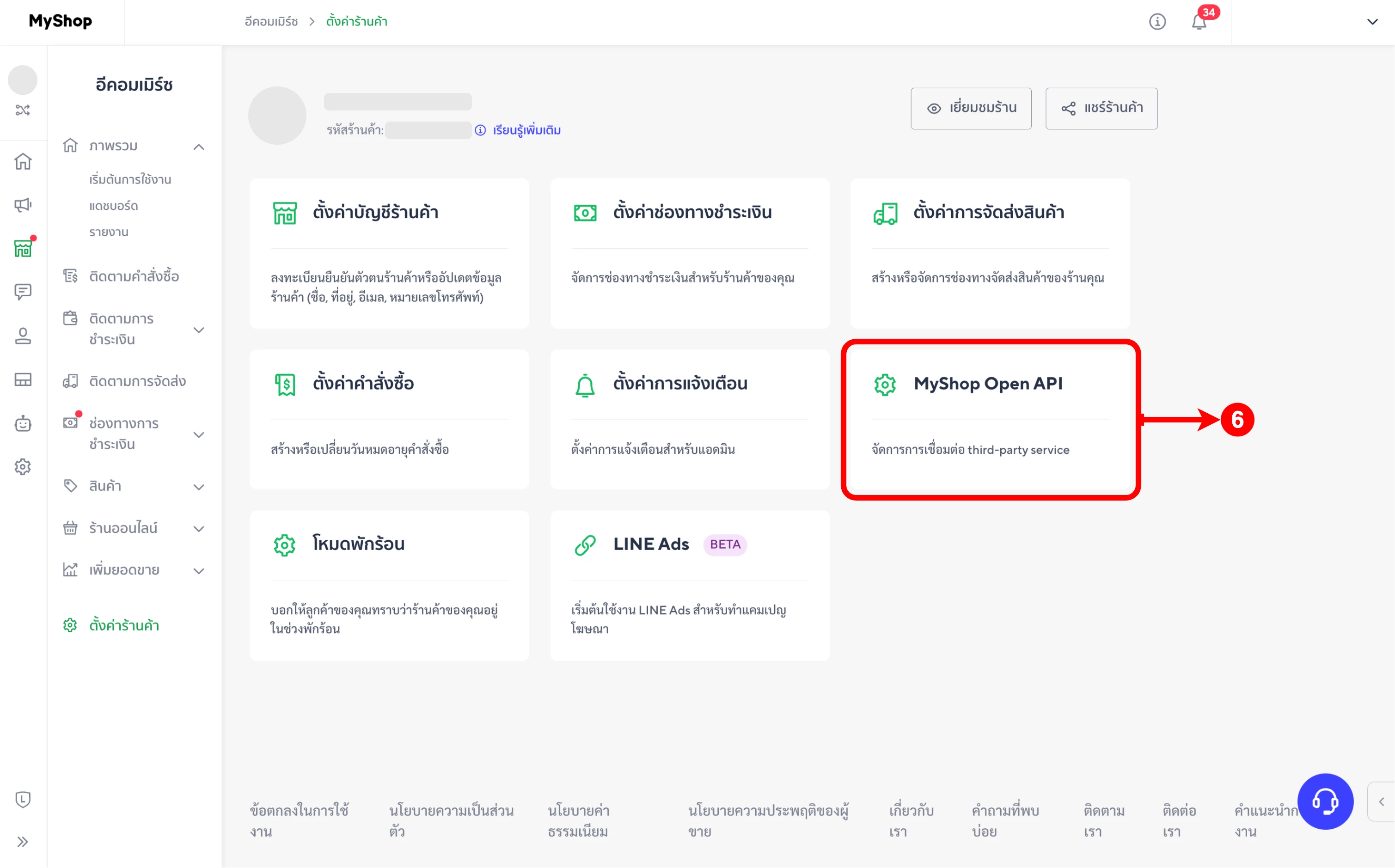The height and width of the screenshot is (868, 1395).
Task: Collapse the ภาพรวม menu section
Action: click(199, 147)
